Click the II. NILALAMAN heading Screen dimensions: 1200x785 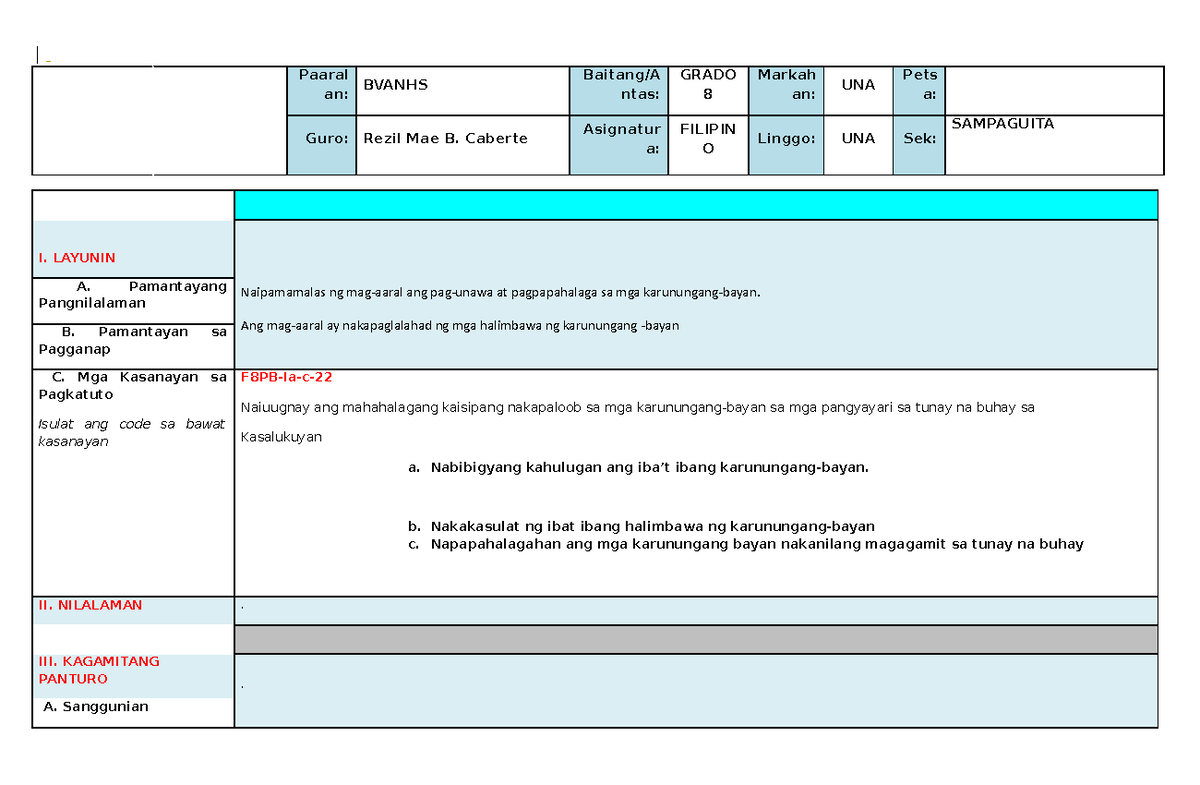point(90,605)
